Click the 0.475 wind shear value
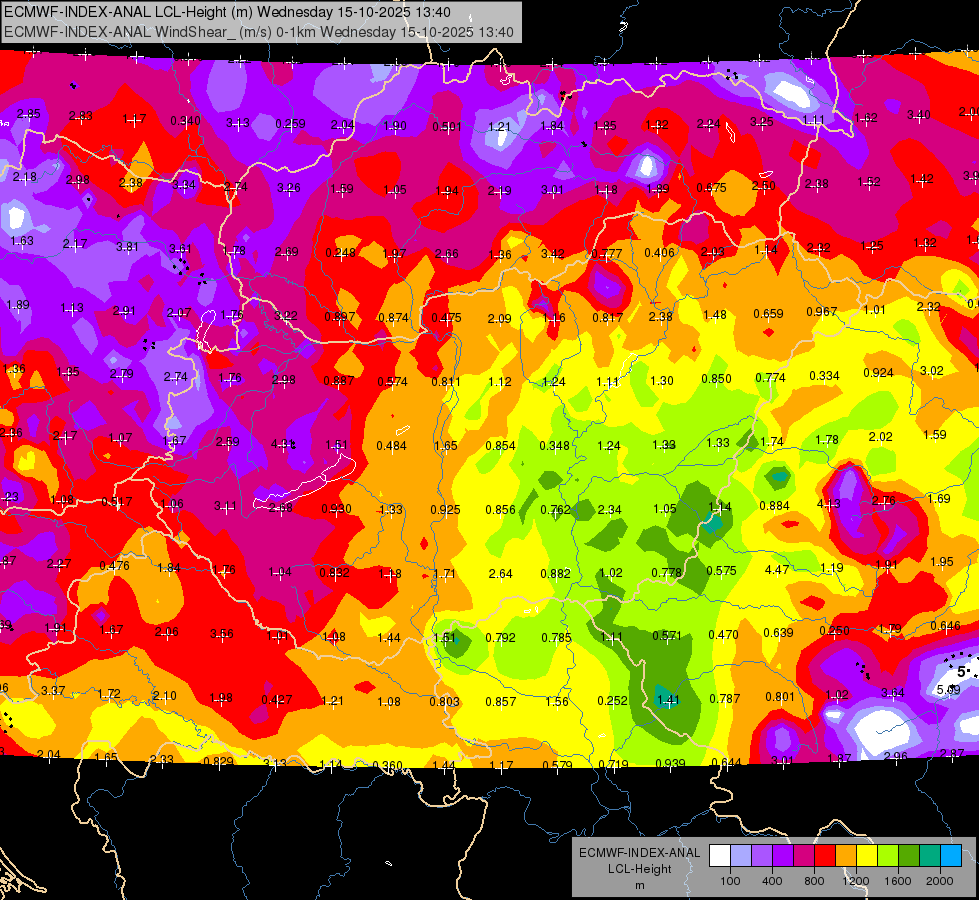 [446, 318]
